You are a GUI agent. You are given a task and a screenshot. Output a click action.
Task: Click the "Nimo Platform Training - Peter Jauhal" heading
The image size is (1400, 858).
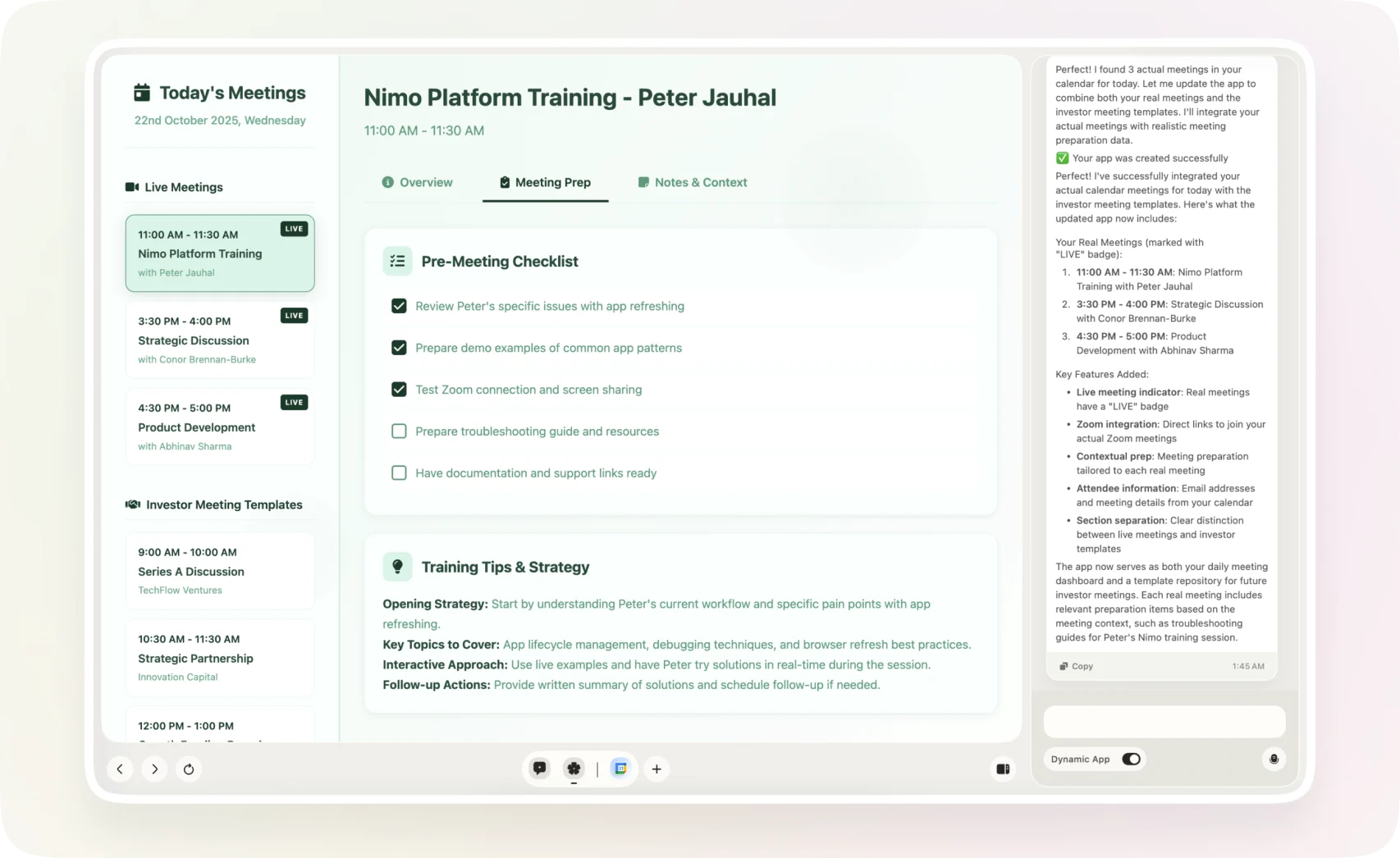570,97
